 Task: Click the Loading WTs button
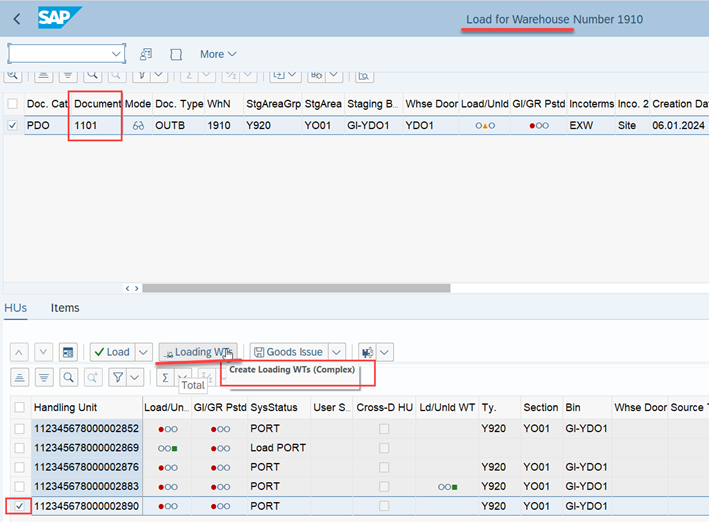tap(198, 352)
